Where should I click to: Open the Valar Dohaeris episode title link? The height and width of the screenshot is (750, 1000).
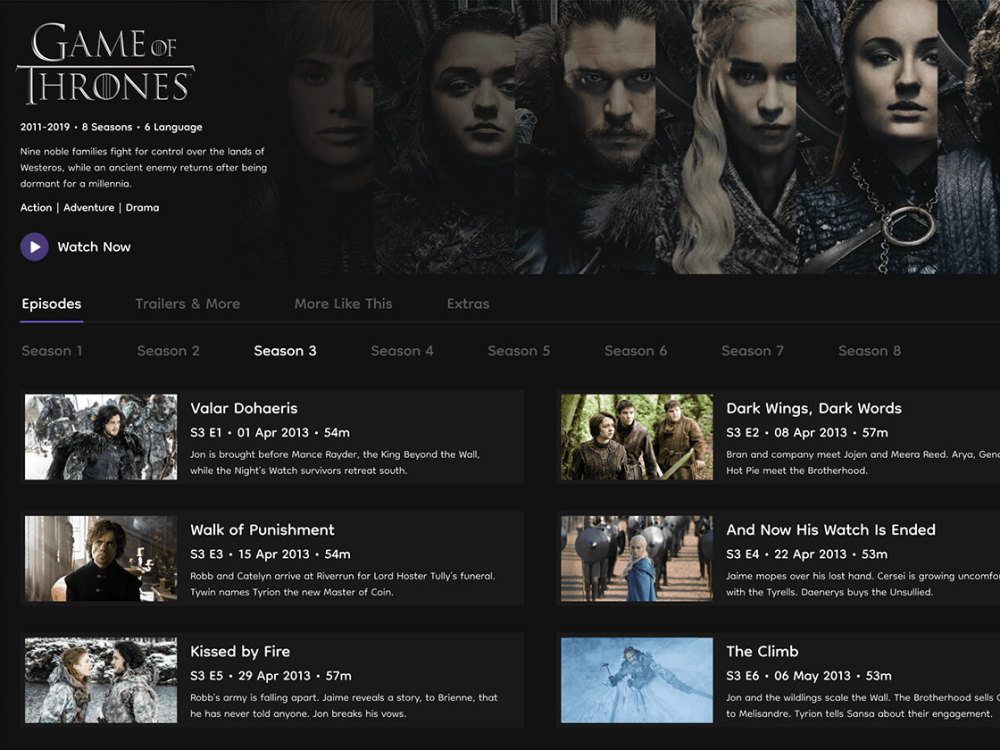point(243,408)
